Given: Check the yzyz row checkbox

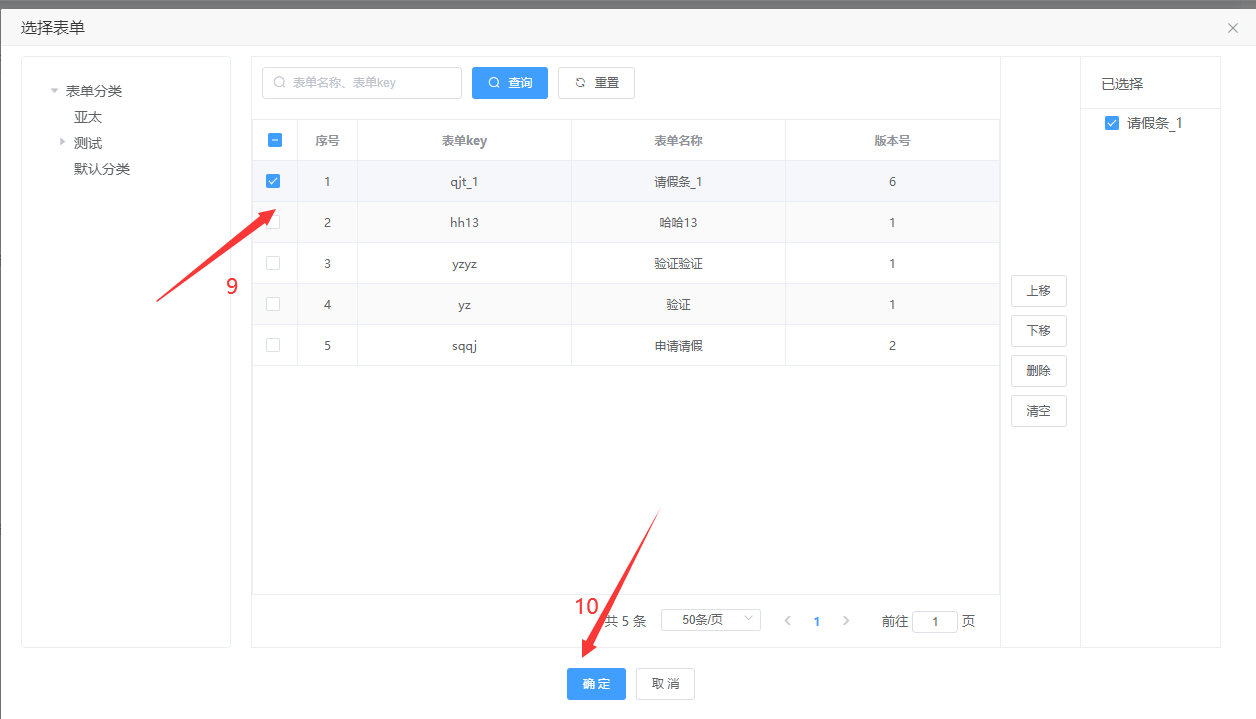Looking at the screenshot, I should (273, 263).
